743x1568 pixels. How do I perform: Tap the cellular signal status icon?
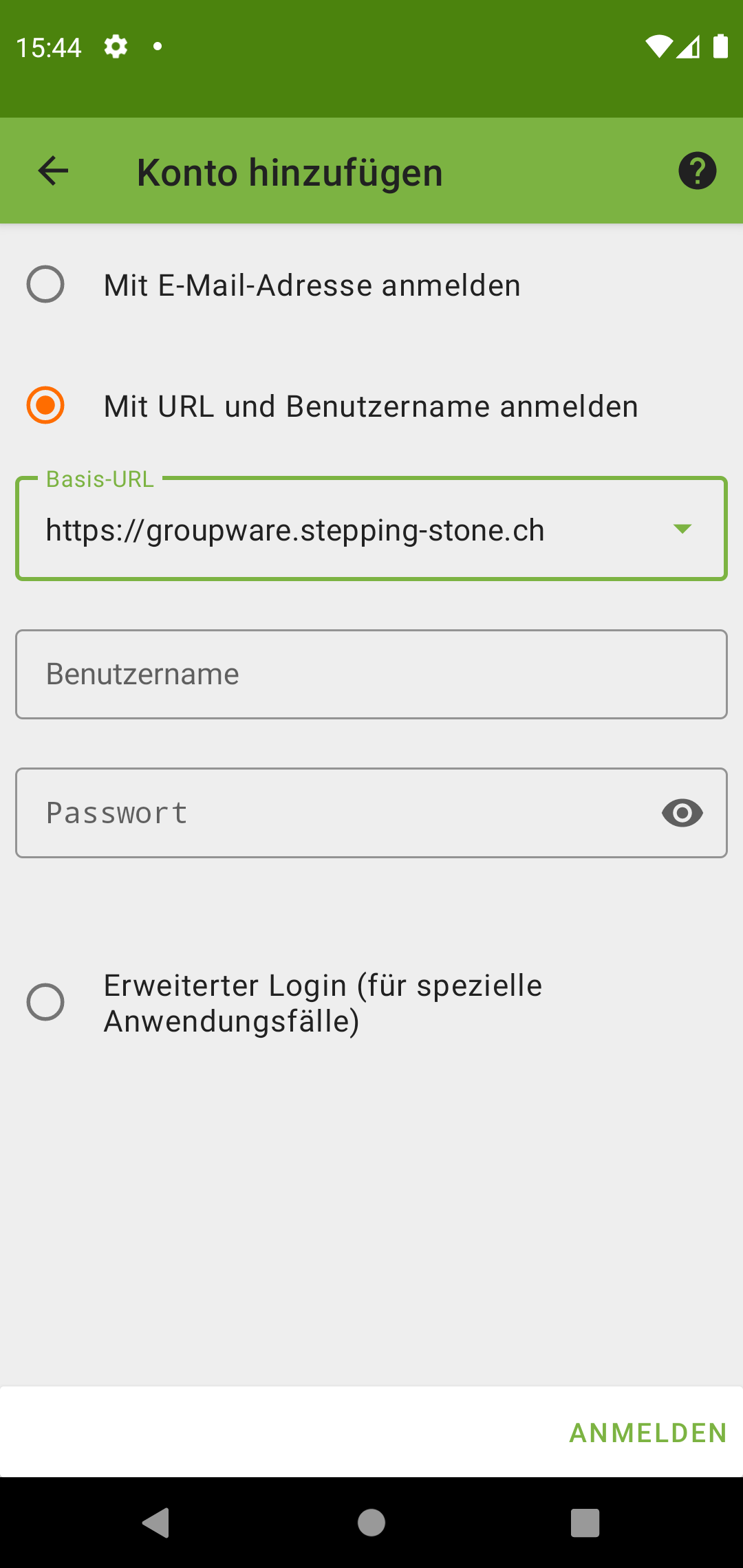pos(689,47)
